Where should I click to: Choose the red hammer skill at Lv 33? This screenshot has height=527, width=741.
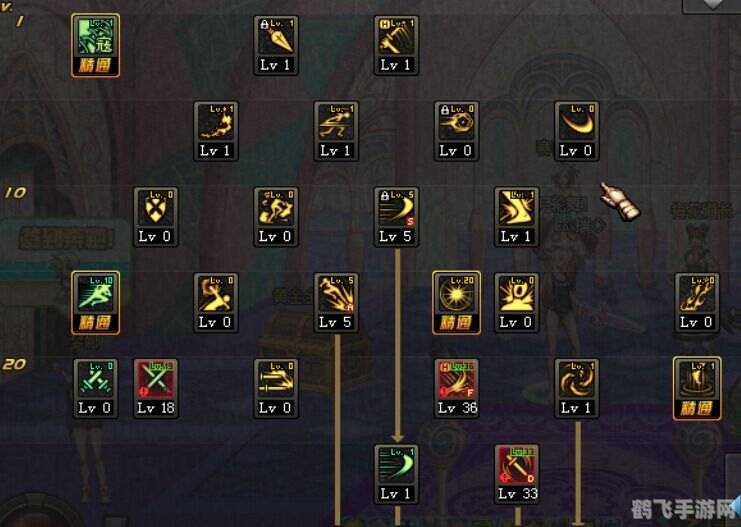pos(517,474)
